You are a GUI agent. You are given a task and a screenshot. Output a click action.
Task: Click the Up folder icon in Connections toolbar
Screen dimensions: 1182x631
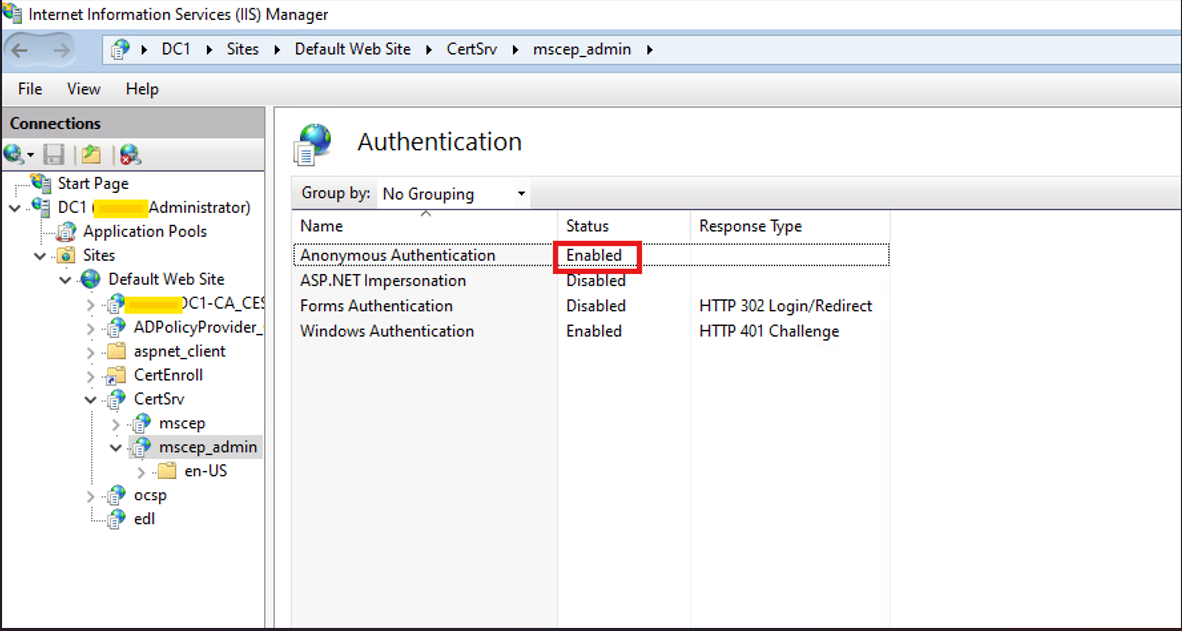click(91, 154)
